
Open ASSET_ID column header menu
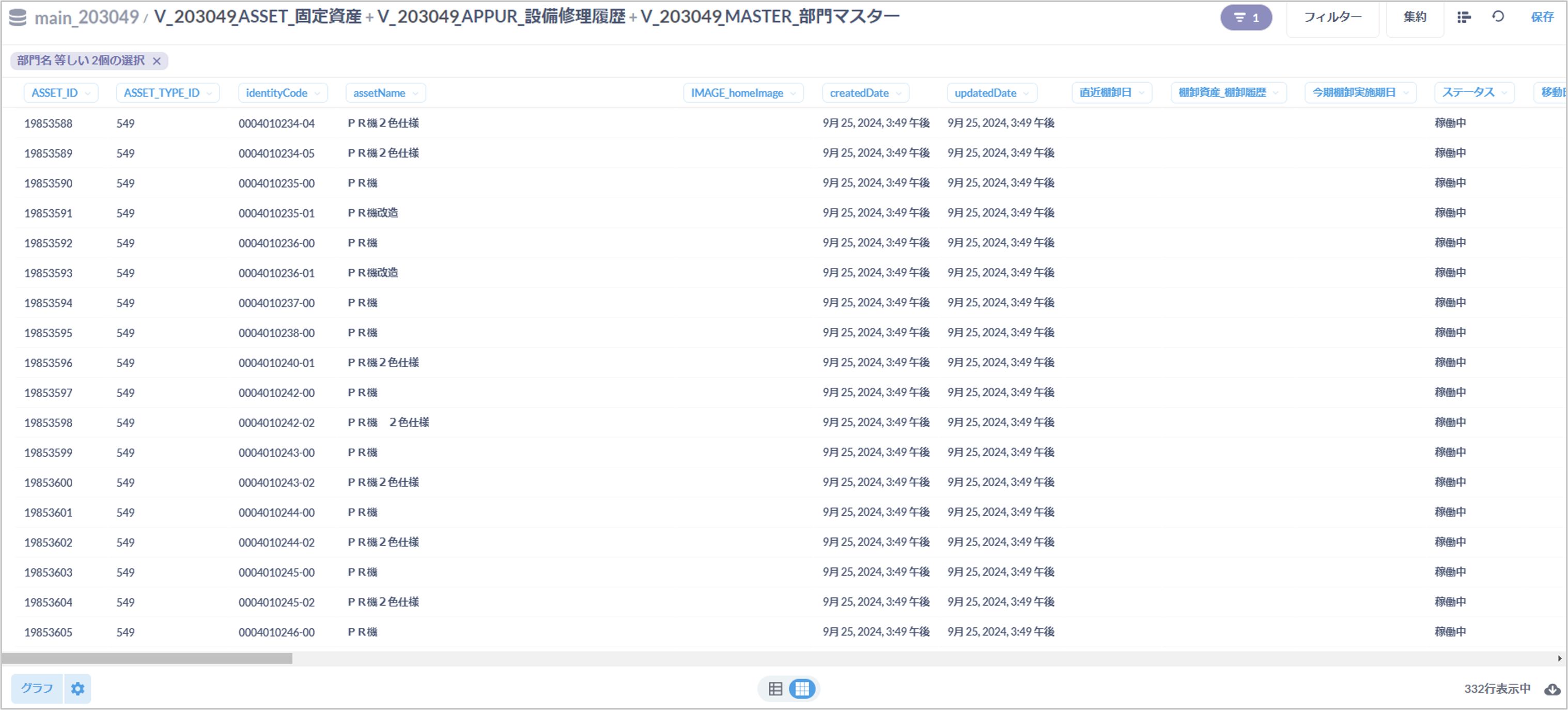click(61, 93)
